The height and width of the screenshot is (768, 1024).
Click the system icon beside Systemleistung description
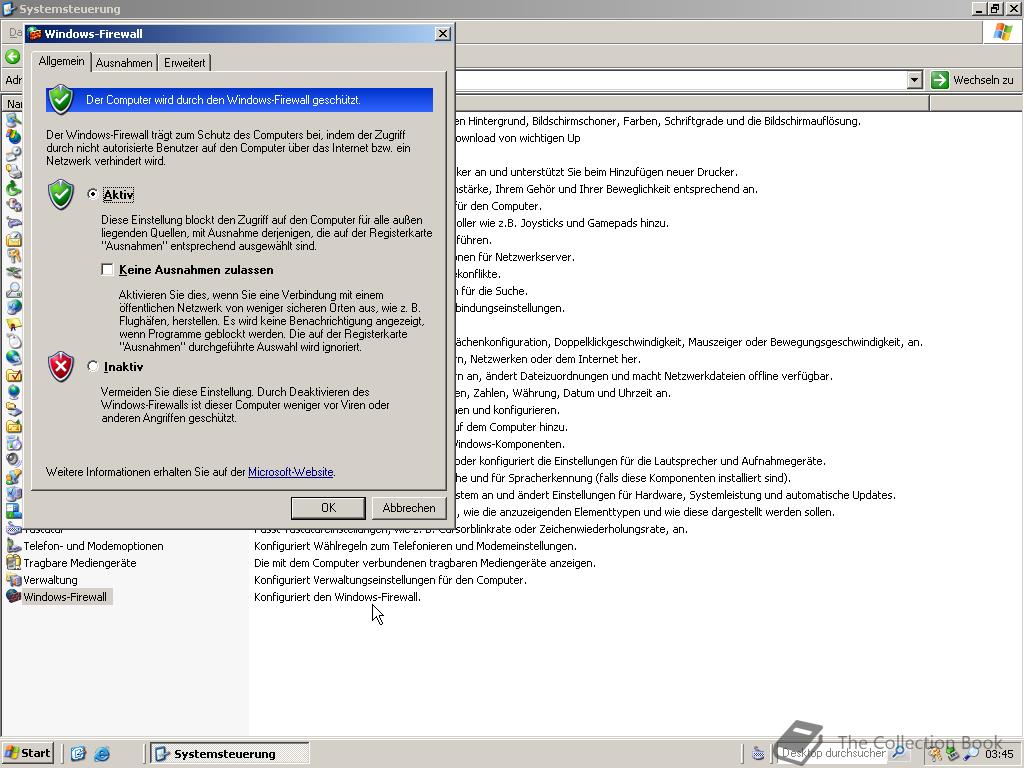click(x=13, y=494)
